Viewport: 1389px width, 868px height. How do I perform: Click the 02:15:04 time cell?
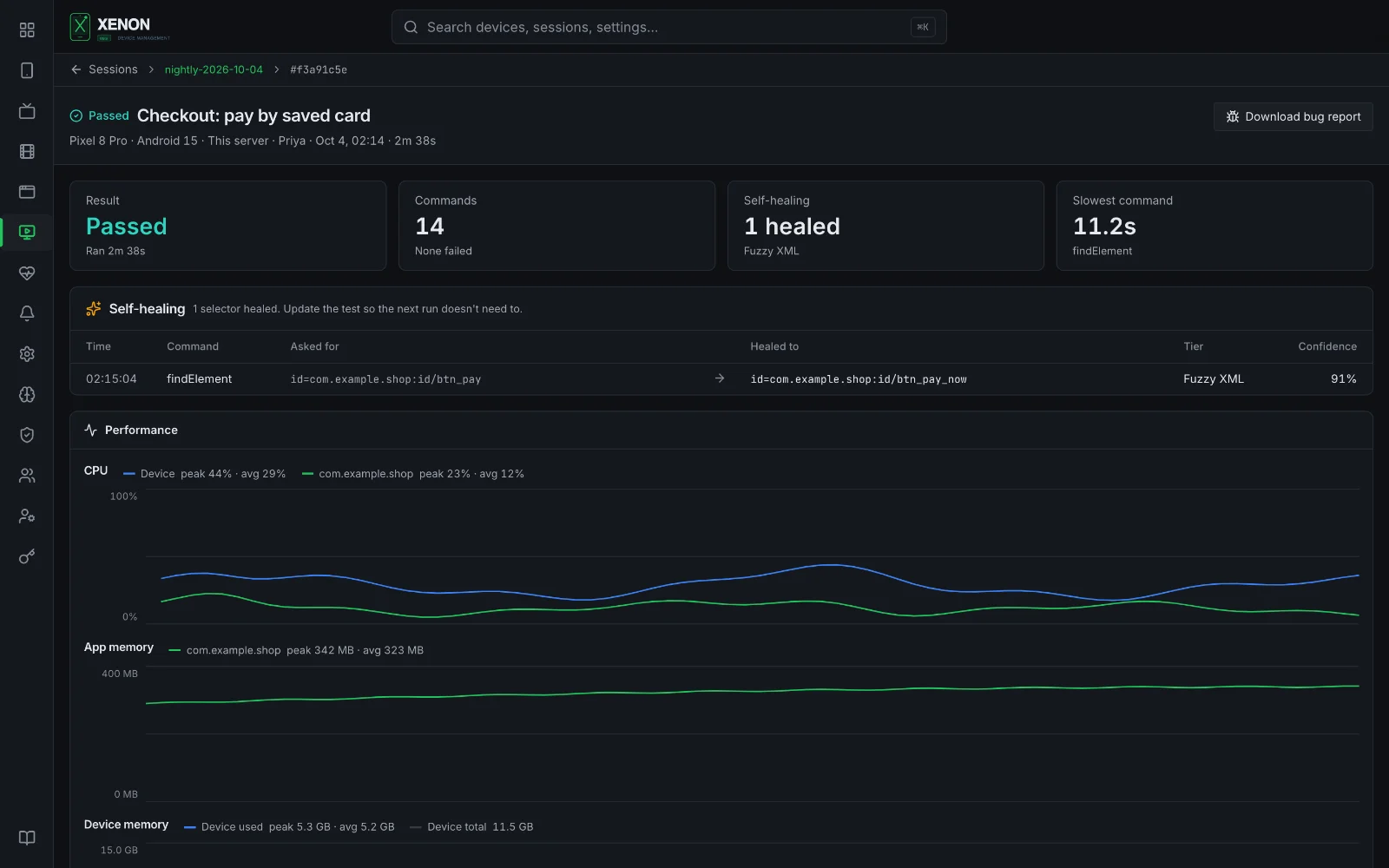[111, 379]
